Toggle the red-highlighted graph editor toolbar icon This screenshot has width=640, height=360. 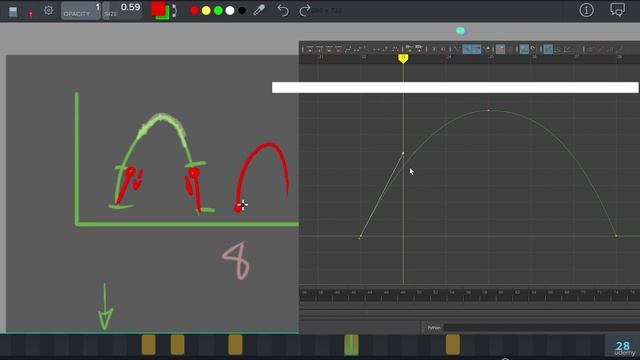500,49
